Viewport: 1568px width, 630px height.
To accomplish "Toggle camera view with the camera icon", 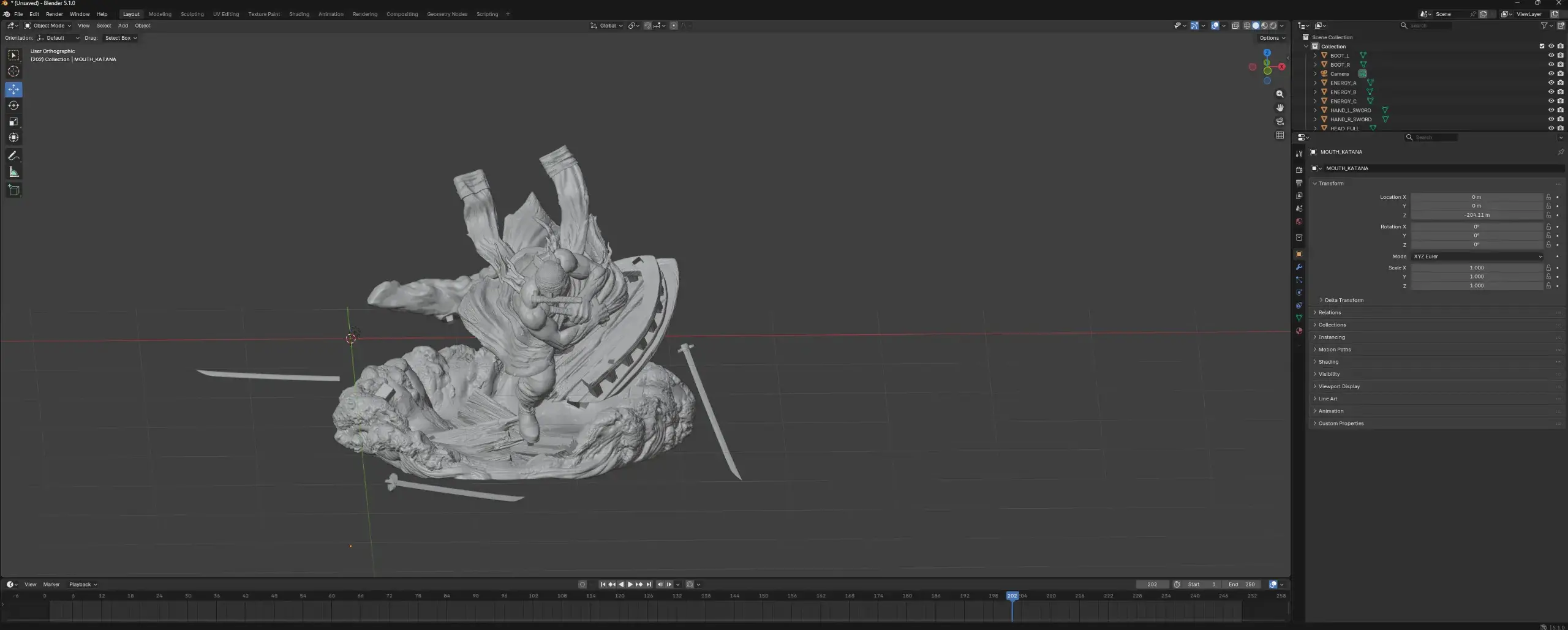I will (x=1280, y=121).
